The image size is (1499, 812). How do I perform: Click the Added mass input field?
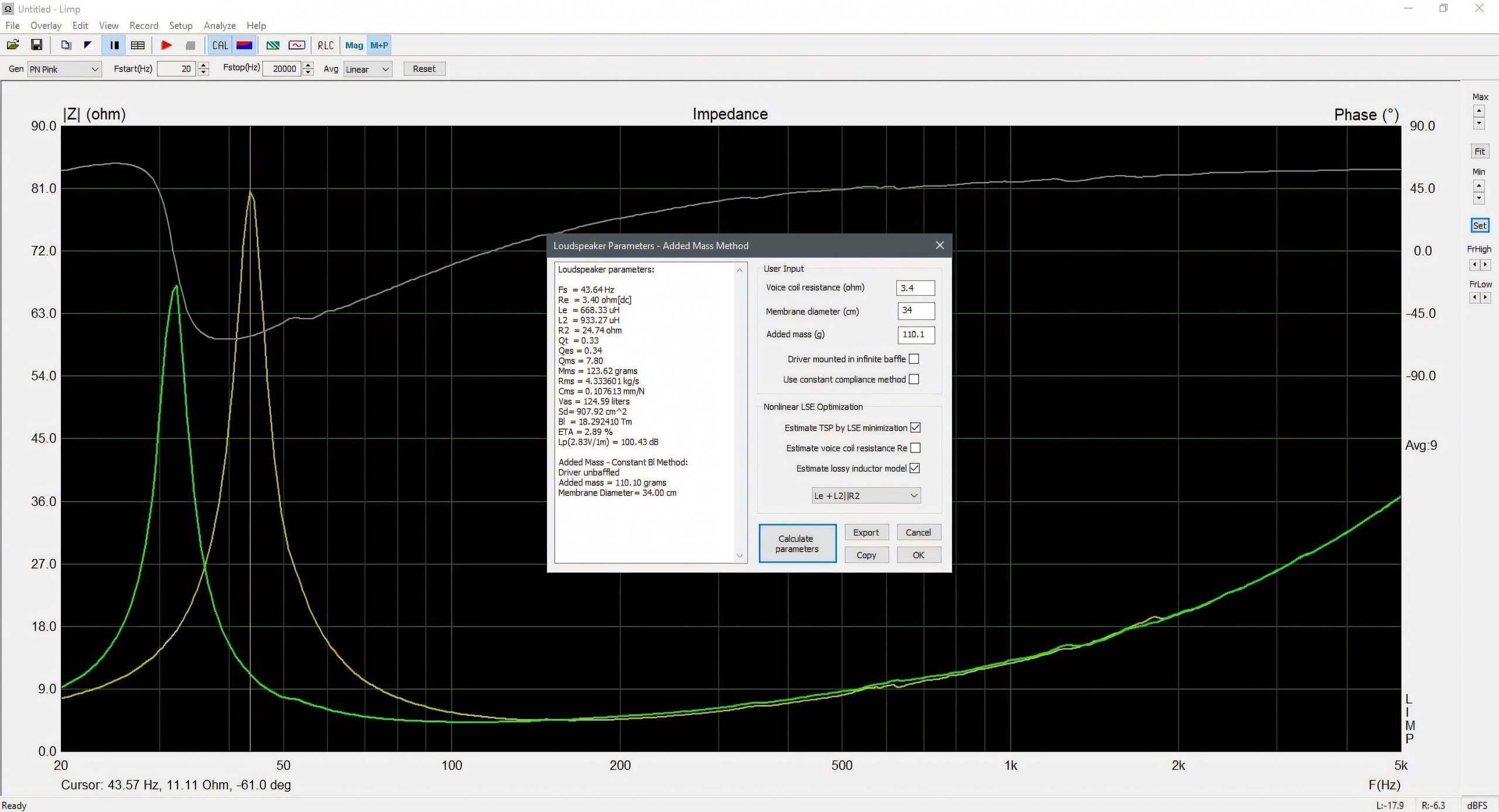point(916,335)
